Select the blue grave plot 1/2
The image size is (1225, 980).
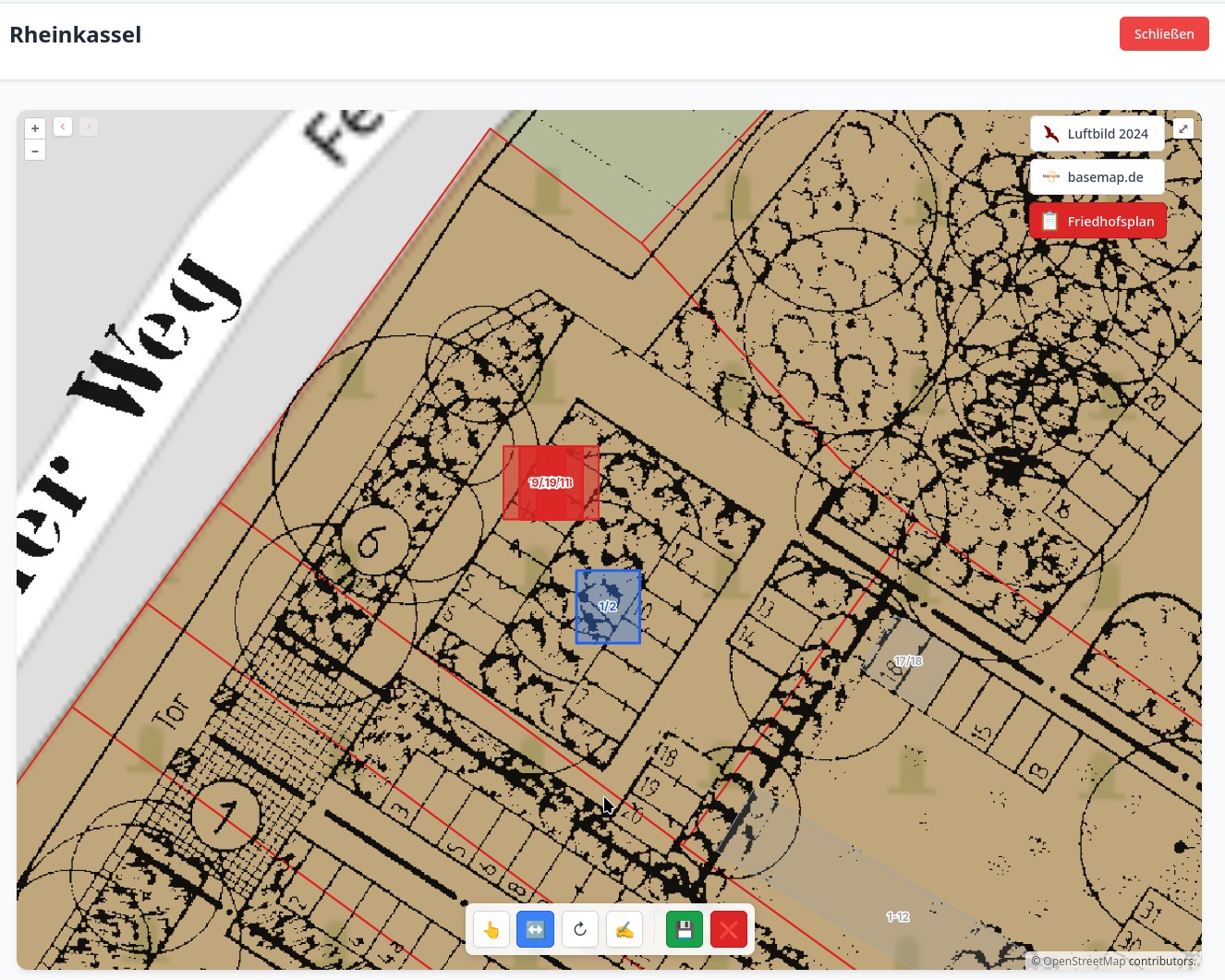click(x=608, y=607)
